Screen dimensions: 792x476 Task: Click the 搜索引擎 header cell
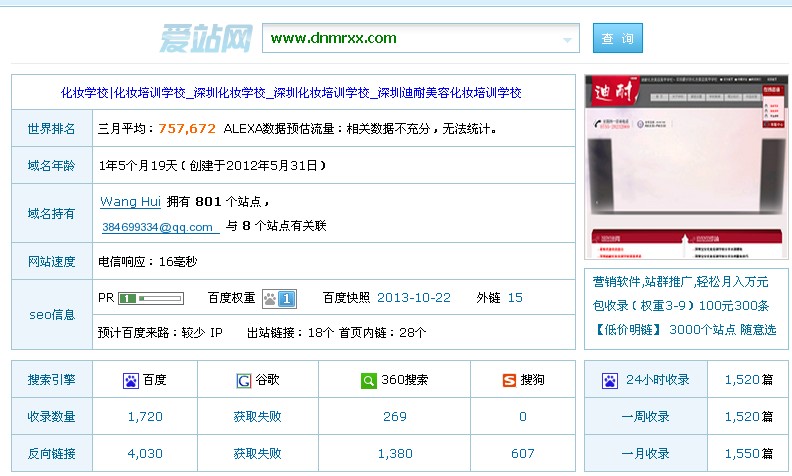pyautogui.click(x=52, y=379)
